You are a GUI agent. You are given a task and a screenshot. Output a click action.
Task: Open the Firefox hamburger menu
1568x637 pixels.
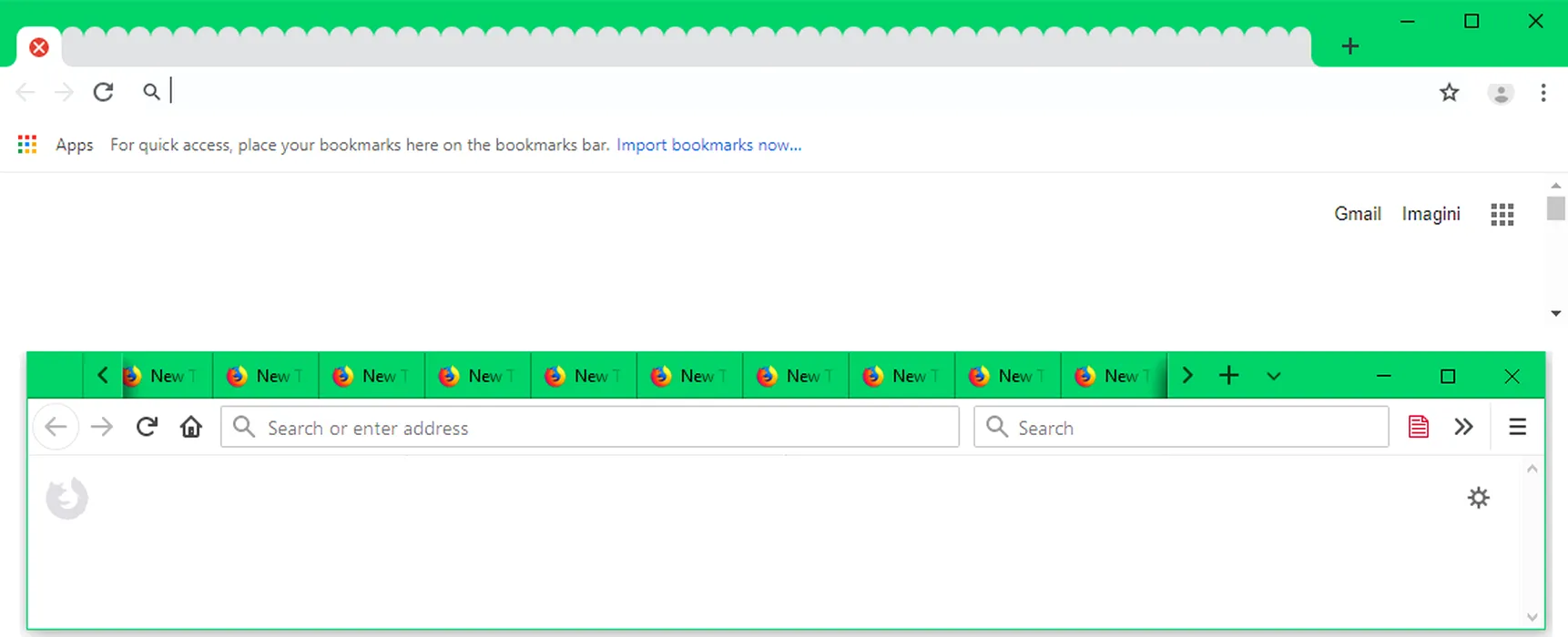[x=1517, y=427]
